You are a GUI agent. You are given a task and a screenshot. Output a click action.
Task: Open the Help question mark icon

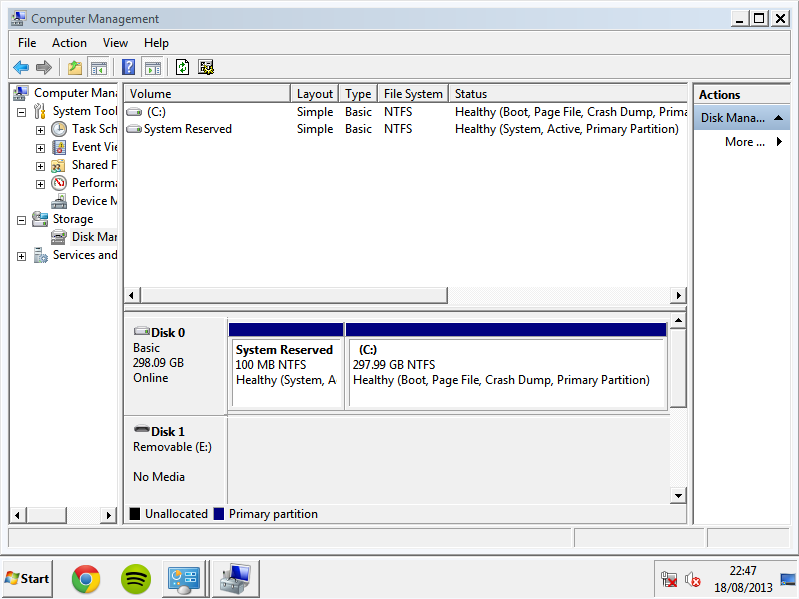point(129,67)
